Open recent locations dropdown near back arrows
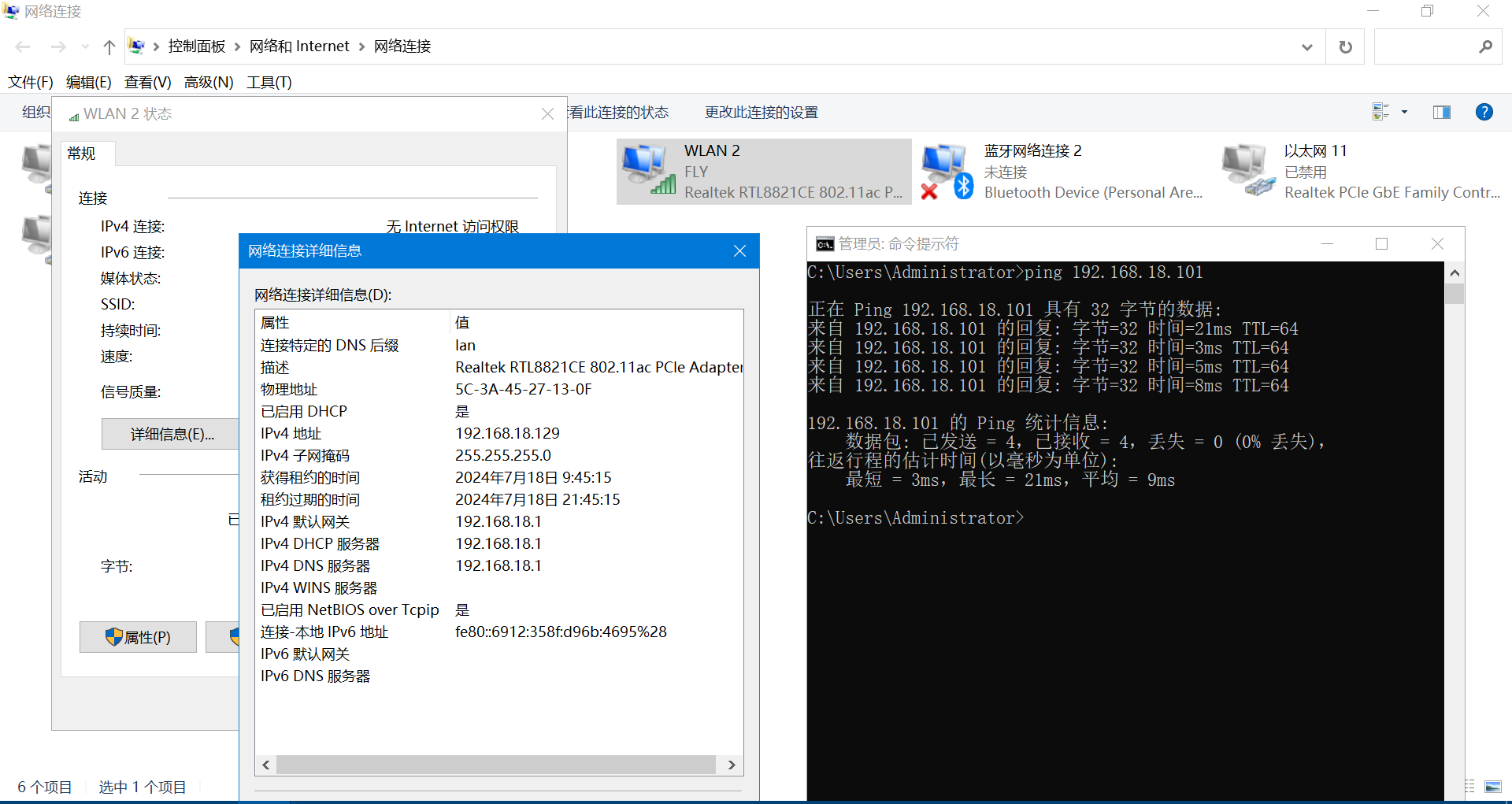Viewport: 1512px width, 804px height. click(x=85, y=47)
